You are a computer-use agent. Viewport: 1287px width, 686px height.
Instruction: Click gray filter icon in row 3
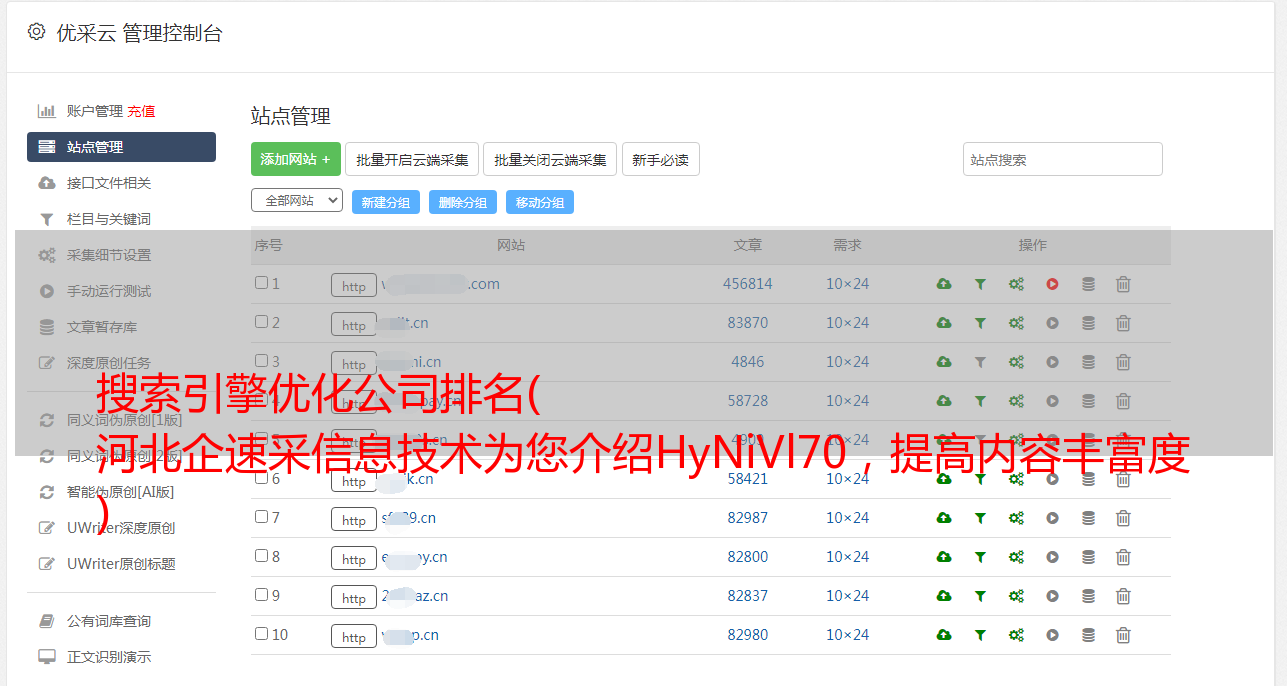pyautogui.click(x=980, y=362)
